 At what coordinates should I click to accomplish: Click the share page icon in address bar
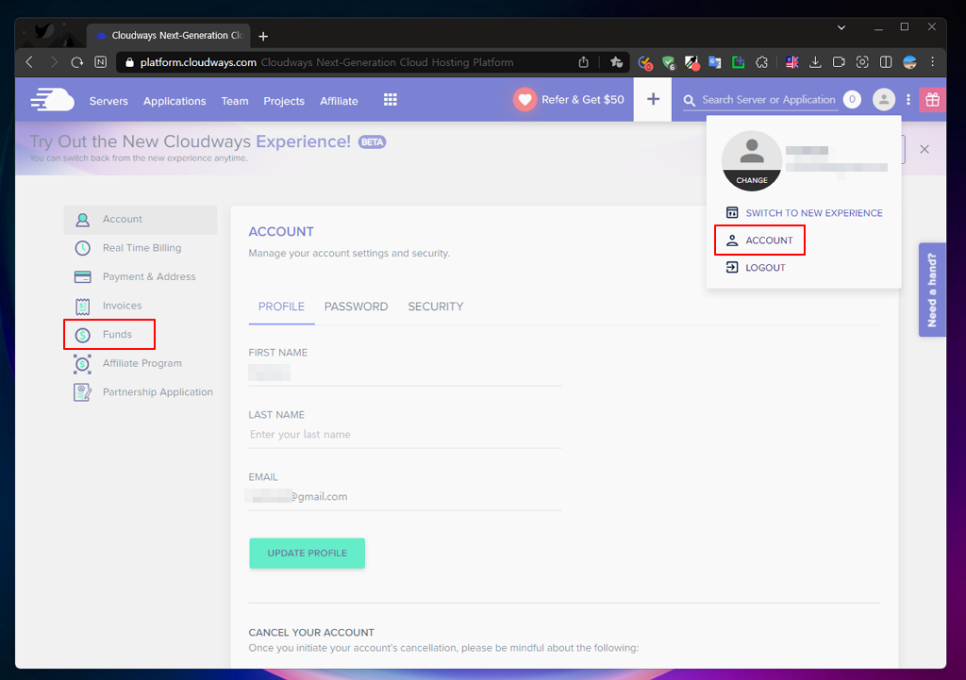583,62
